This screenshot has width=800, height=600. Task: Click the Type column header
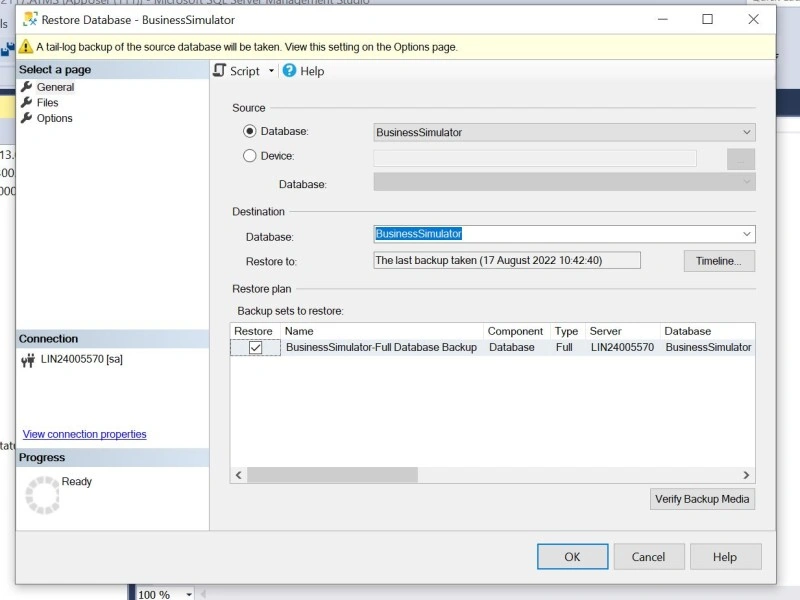(567, 331)
